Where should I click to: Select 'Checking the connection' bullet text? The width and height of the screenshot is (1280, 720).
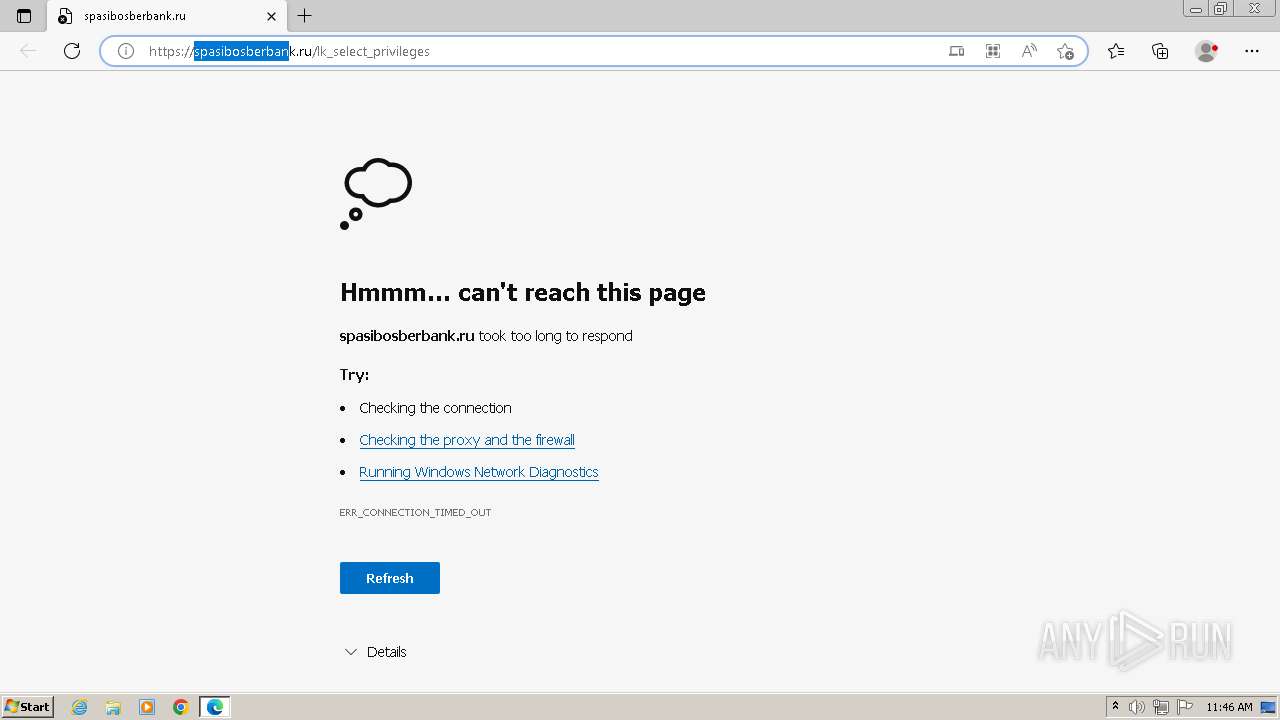435,408
